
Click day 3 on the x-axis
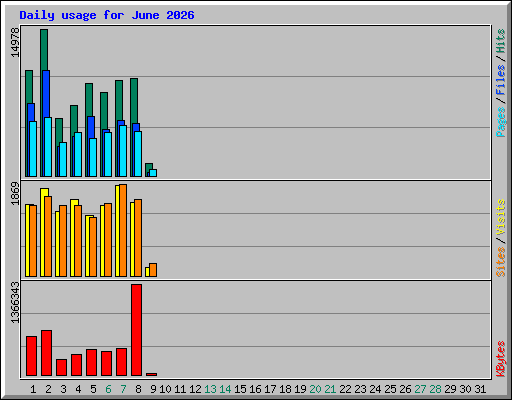coord(63,389)
